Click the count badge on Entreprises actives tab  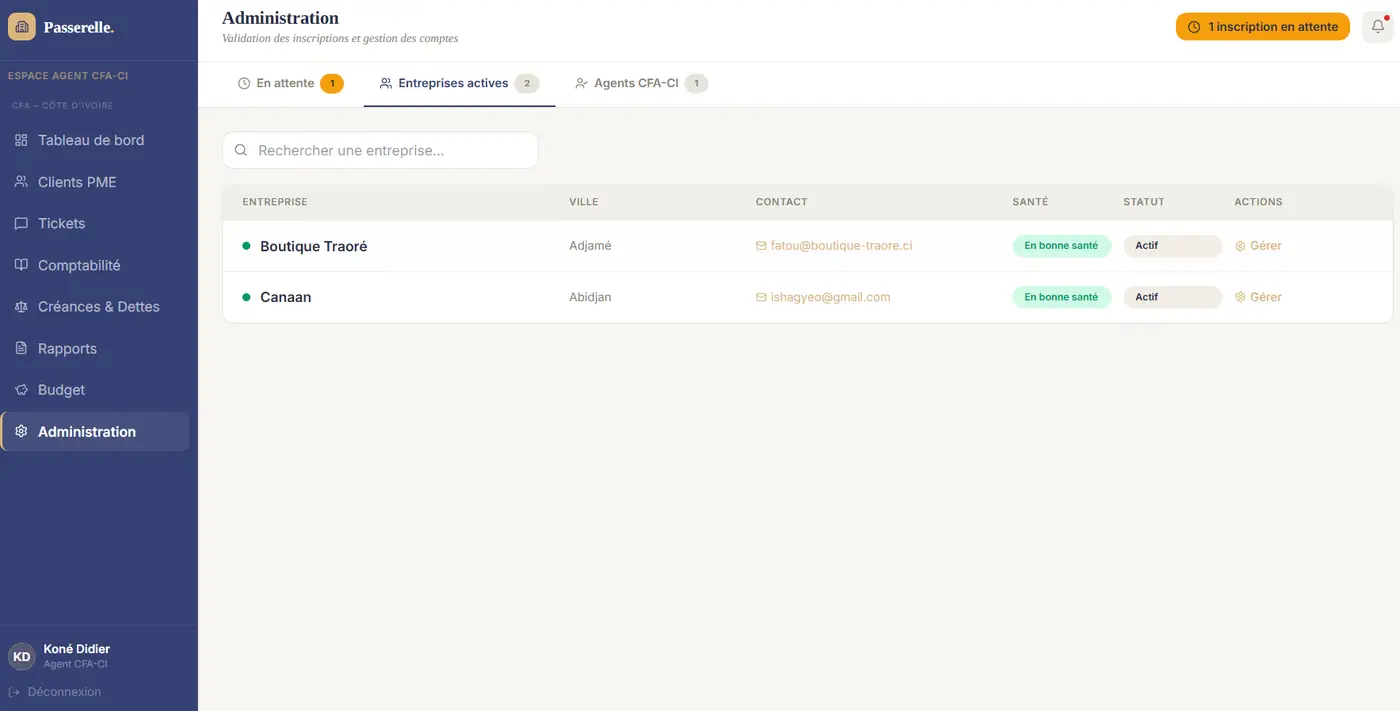tap(527, 84)
